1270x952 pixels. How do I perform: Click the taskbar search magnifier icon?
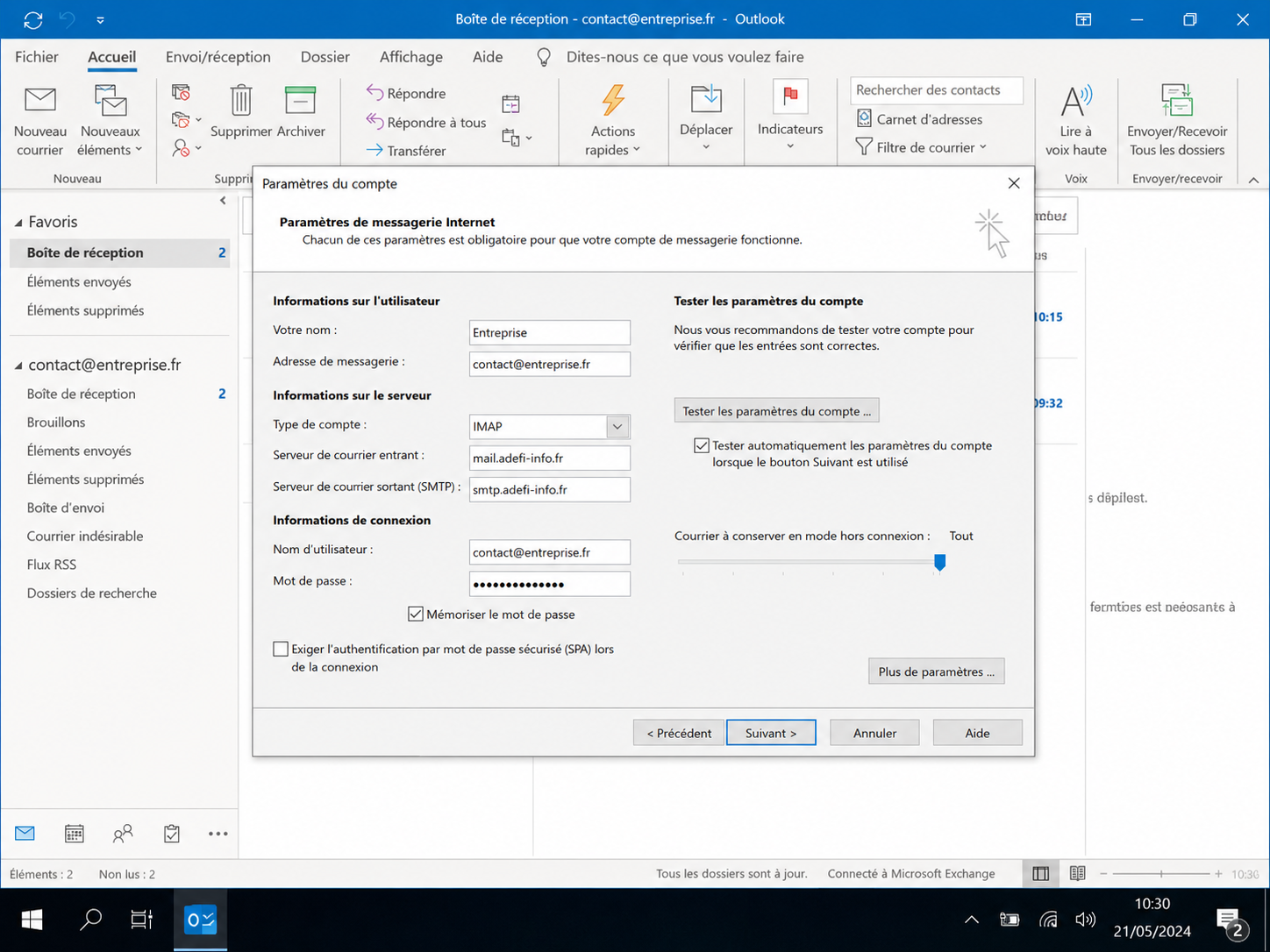[x=90, y=920]
